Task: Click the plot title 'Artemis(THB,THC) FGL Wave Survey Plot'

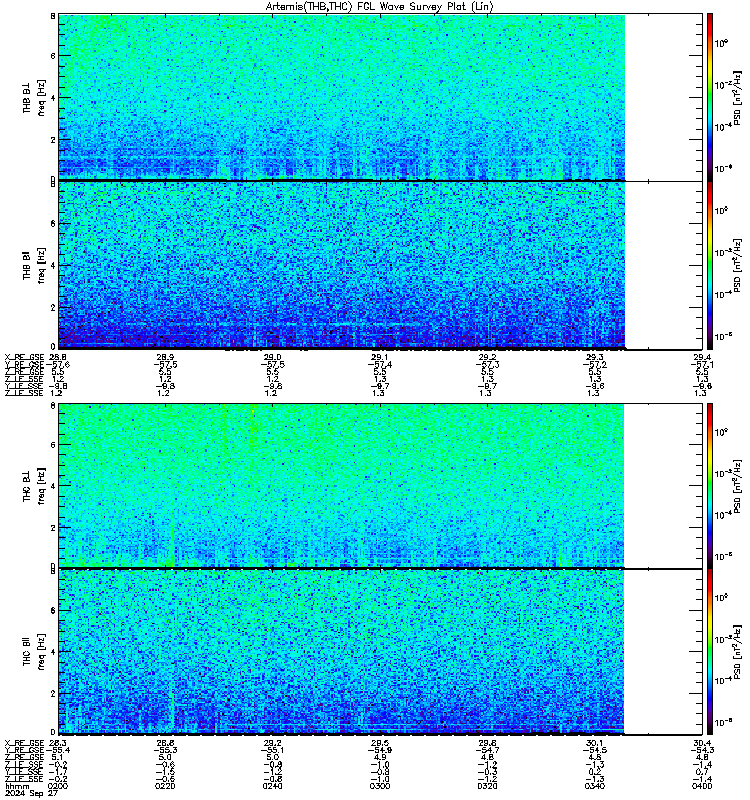Action: pyautogui.click(x=380, y=6)
